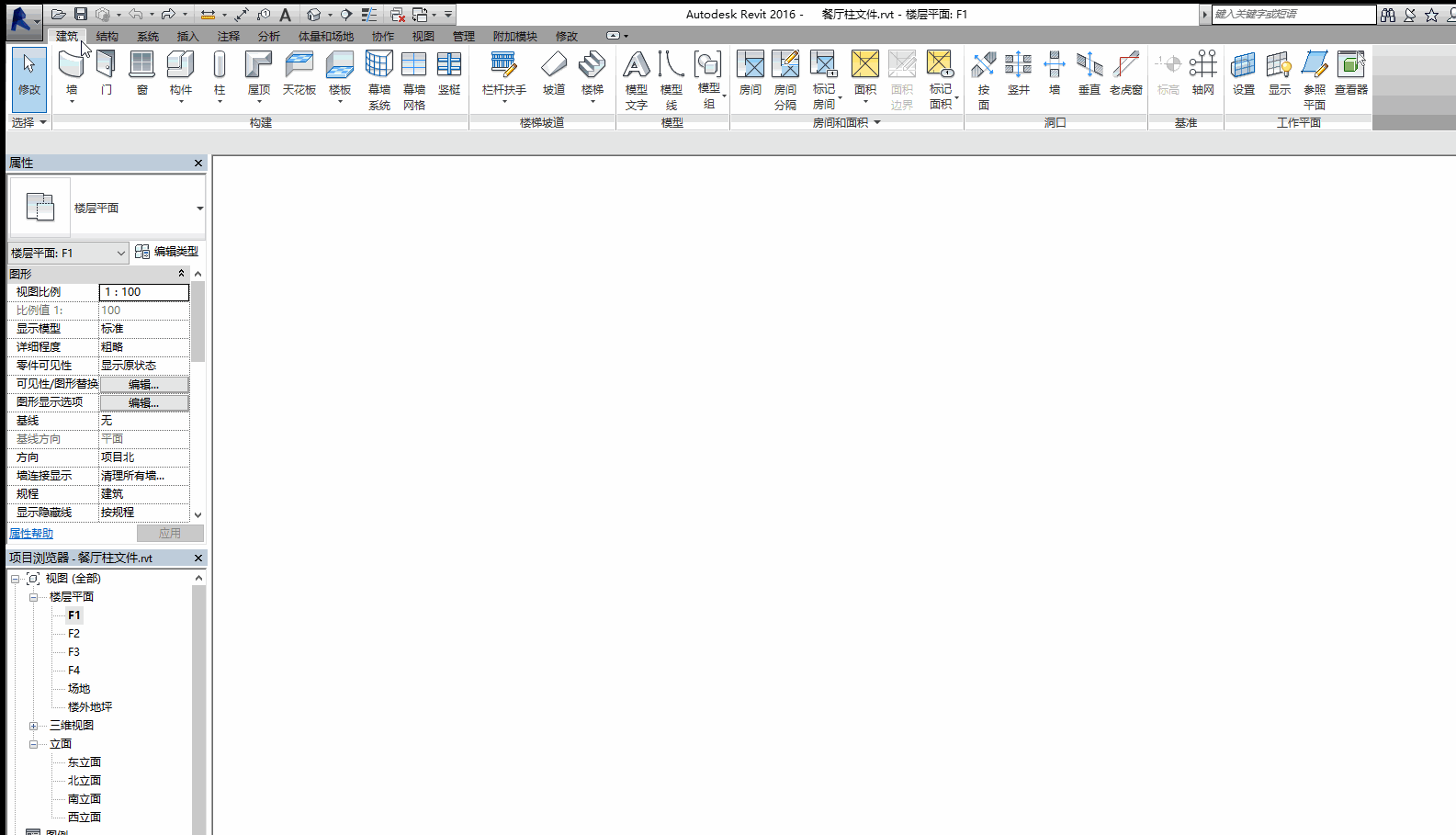Viewport: 1456px width, 835px height.
Task: Collapse the 楼层平面 tree node
Action: coord(33,597)
